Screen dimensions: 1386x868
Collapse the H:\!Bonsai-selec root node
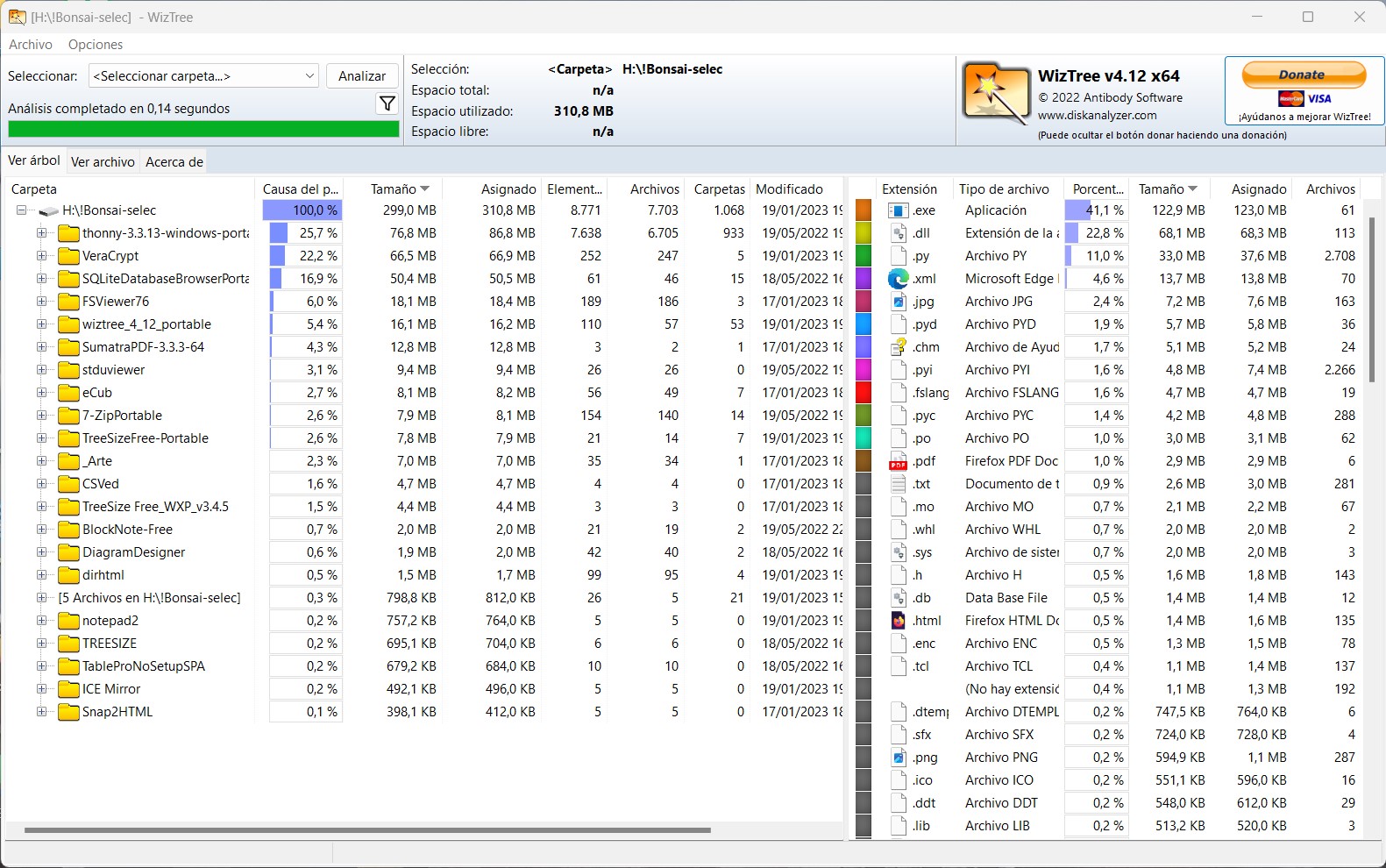pyautogui.click(x=22, y=210)
